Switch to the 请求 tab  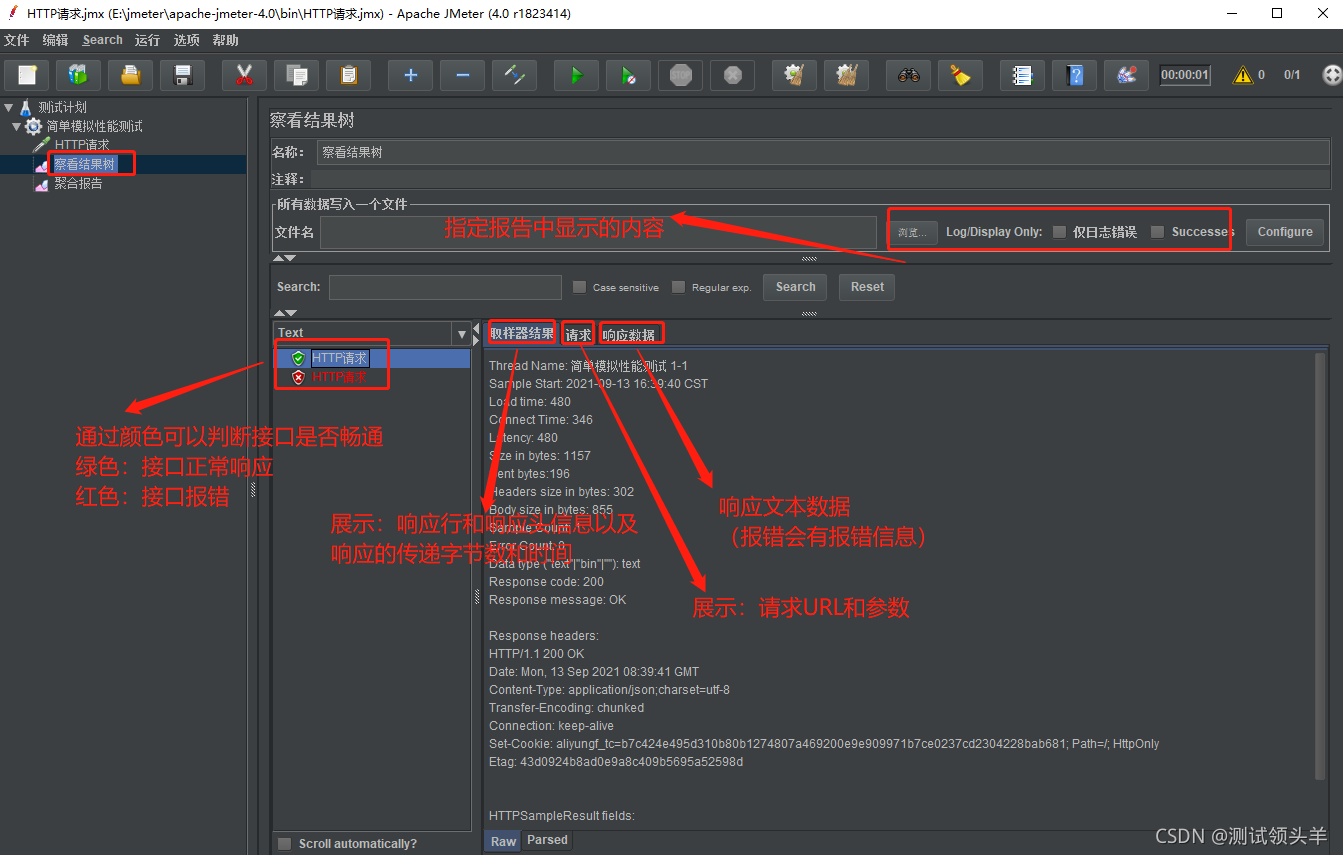[x=578, y=334]
